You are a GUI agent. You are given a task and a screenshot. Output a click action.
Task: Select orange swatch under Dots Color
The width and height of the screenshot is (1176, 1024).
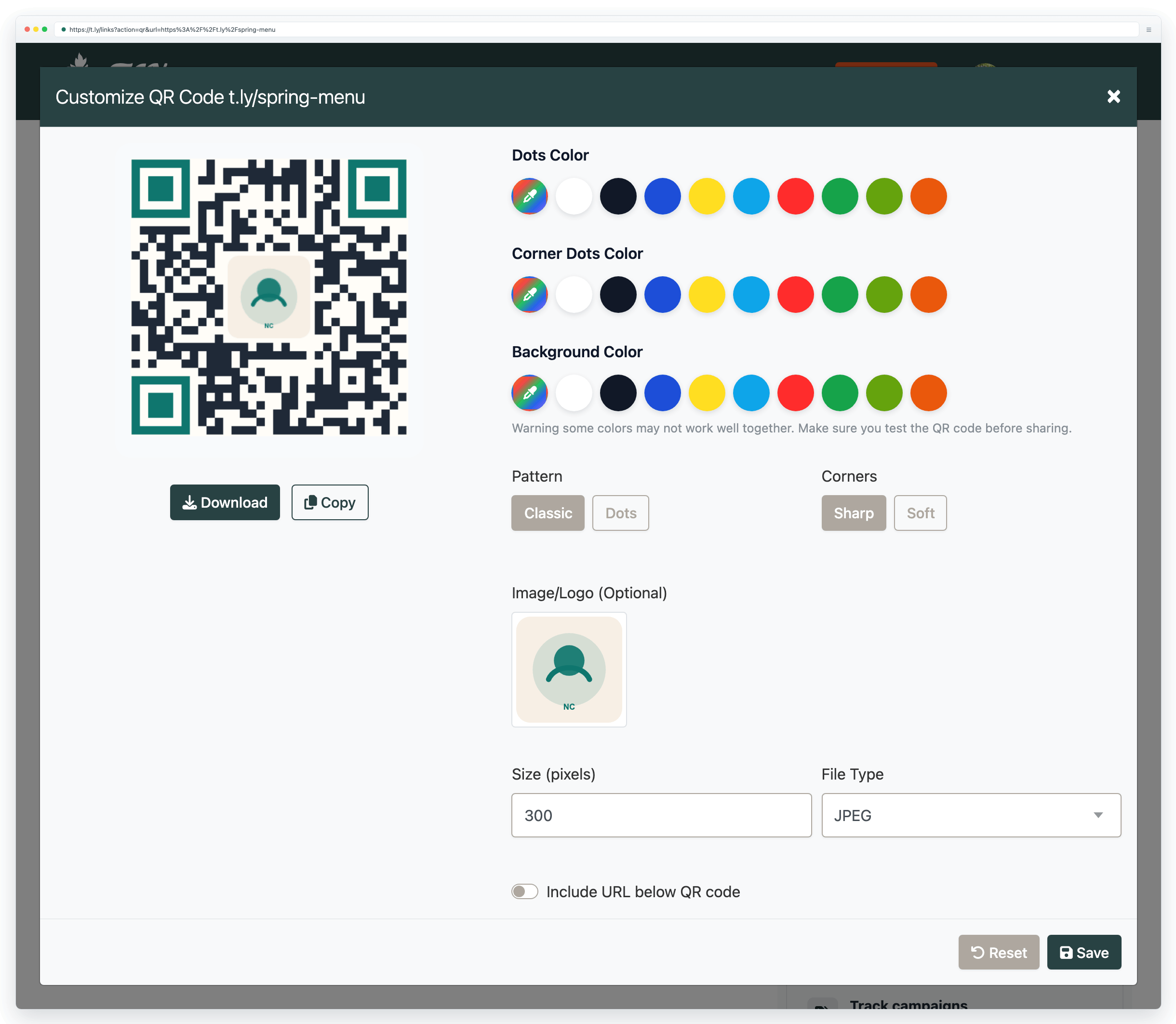point(929,196)
